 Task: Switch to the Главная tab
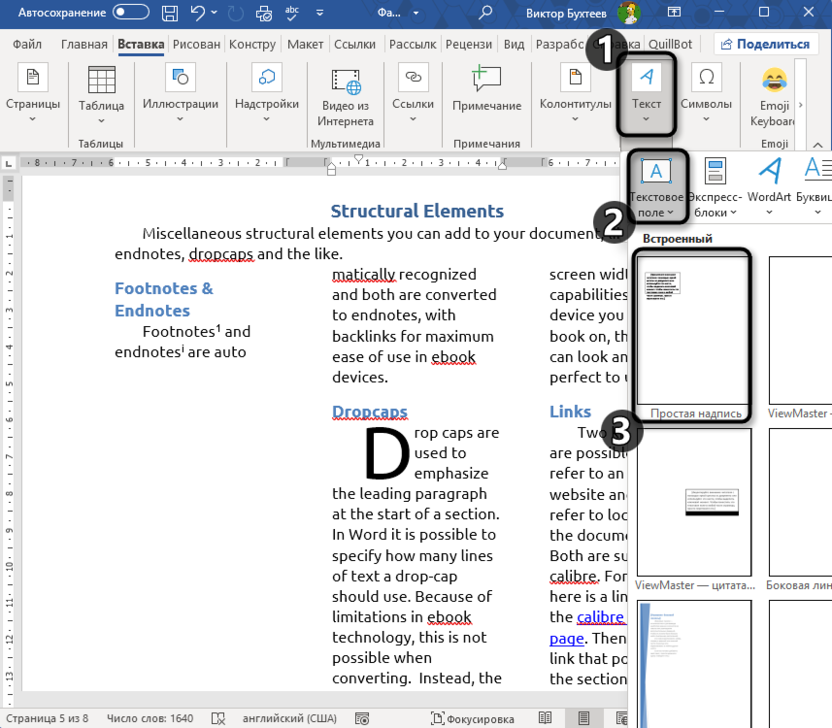point(84,45)
